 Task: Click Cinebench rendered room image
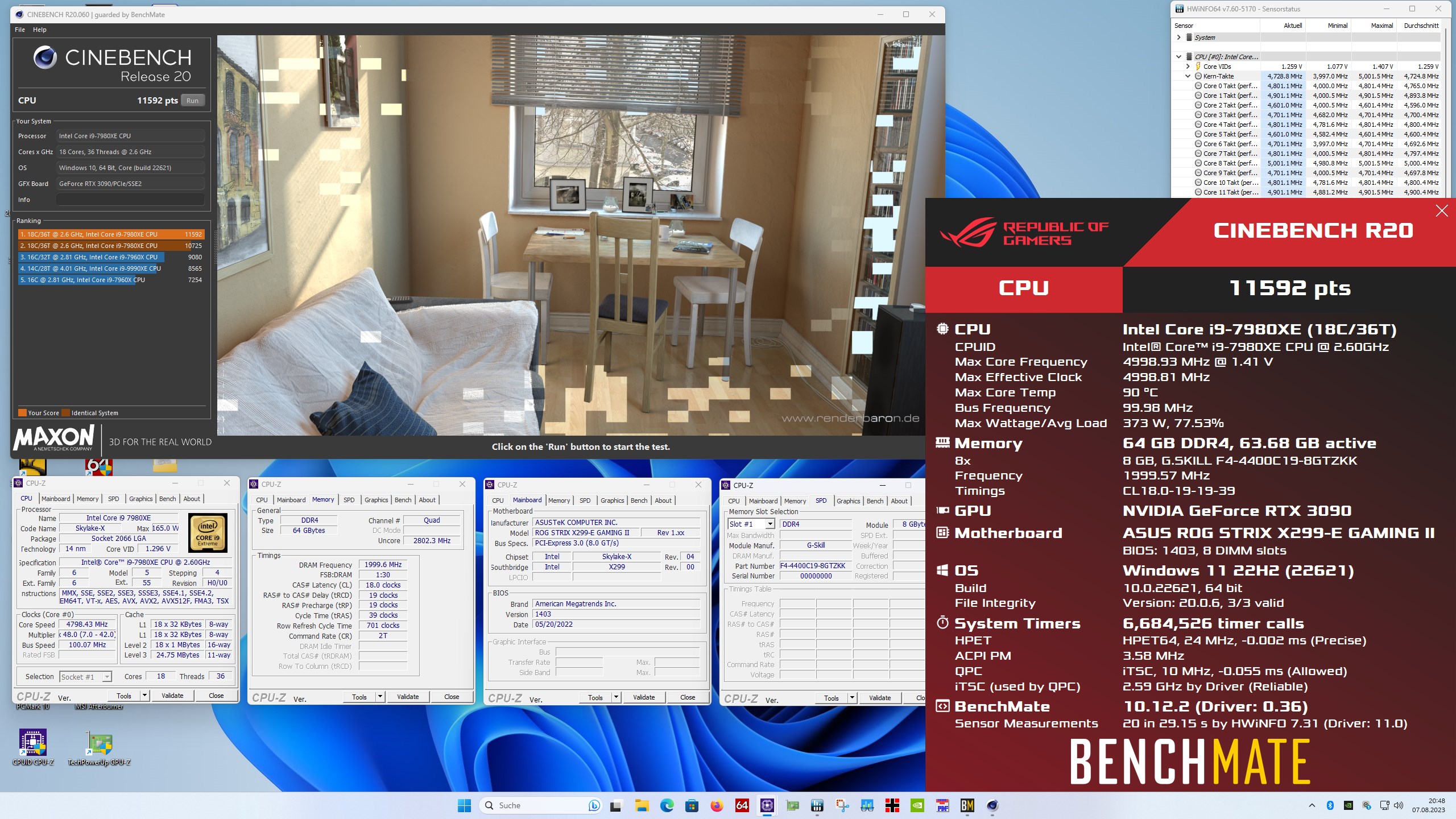click(580, 235)
